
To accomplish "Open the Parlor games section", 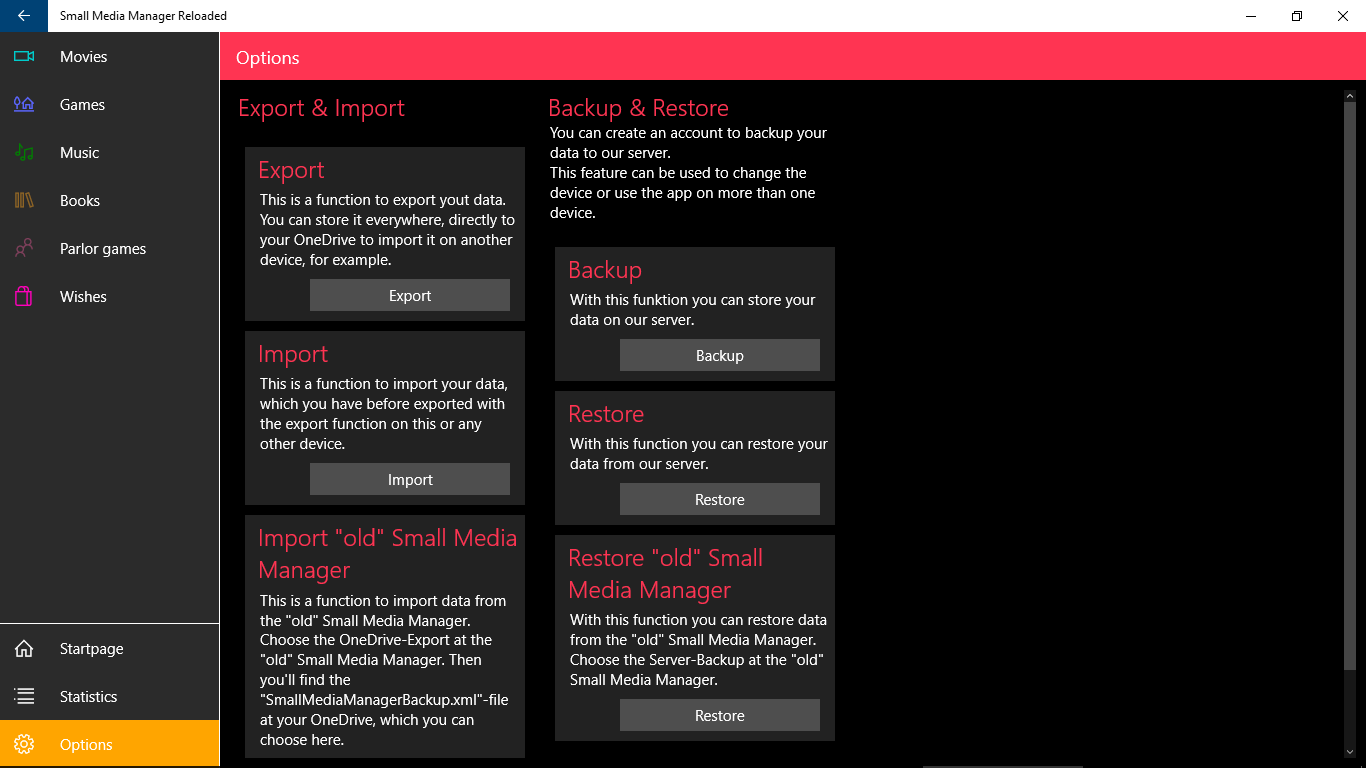I will (x=109, y=248).
